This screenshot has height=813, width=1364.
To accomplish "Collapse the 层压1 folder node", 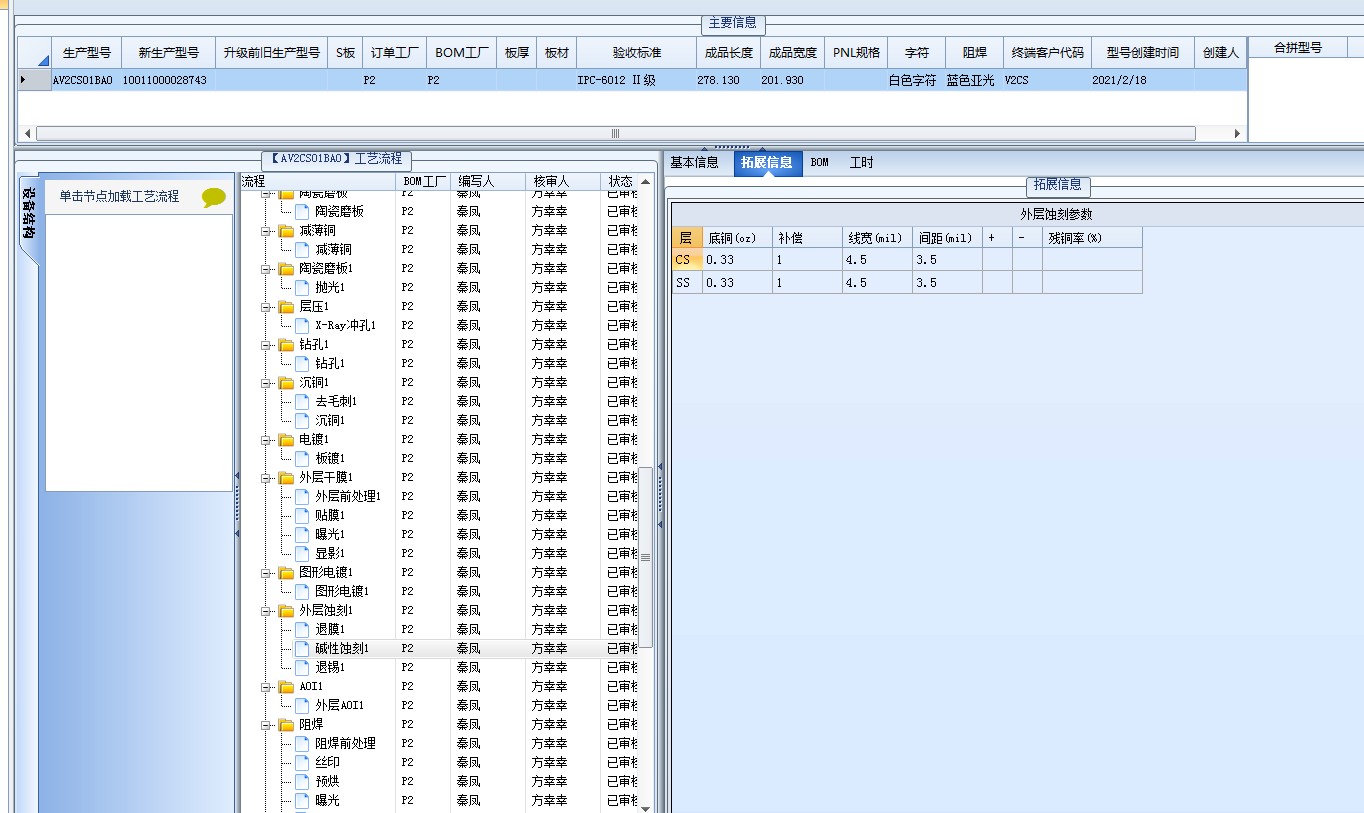I will [267, 307].
